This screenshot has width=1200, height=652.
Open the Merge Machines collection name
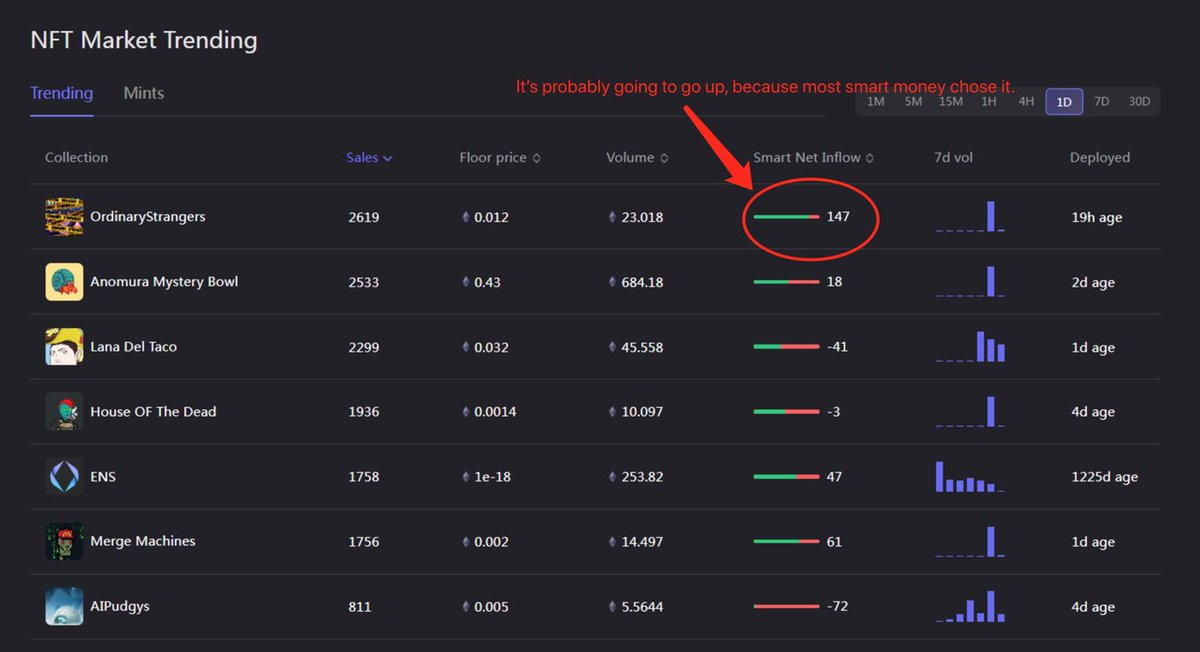tap(143, 541)
